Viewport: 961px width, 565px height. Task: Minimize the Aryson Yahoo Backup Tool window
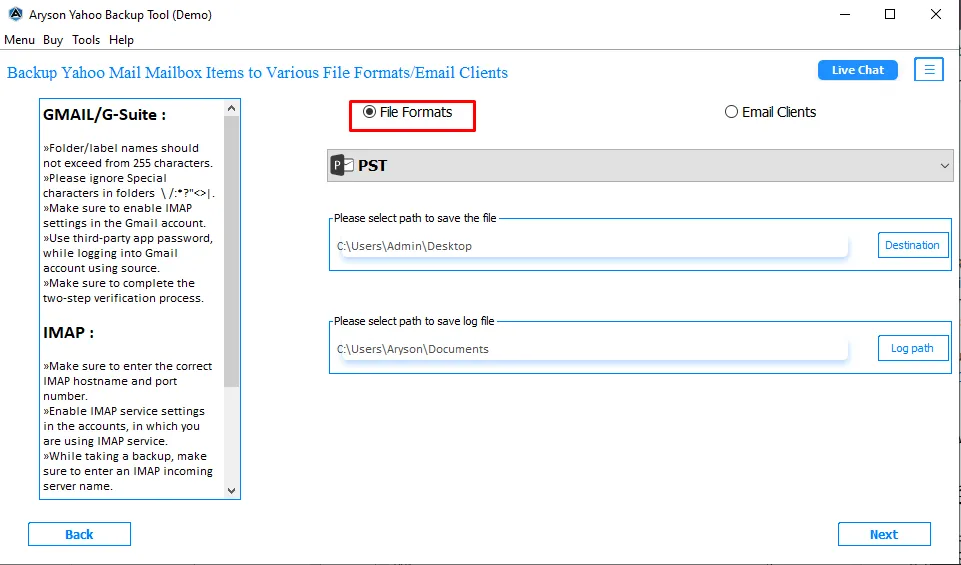(x=845, y=14)
